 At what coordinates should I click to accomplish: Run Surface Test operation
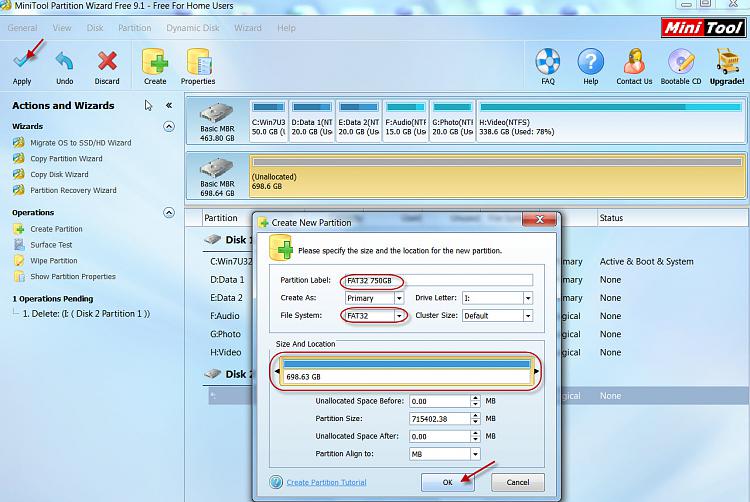point(51,245)
